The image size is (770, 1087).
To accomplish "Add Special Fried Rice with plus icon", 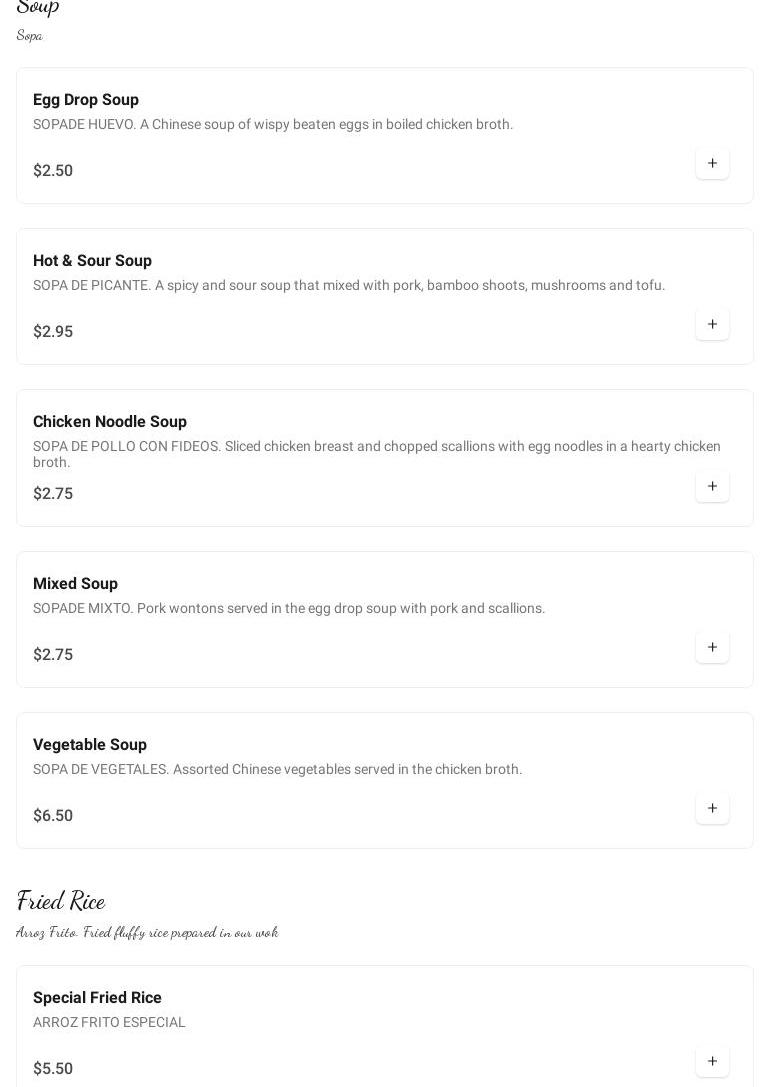I will pyautogui.click(x=712, y=1062).
